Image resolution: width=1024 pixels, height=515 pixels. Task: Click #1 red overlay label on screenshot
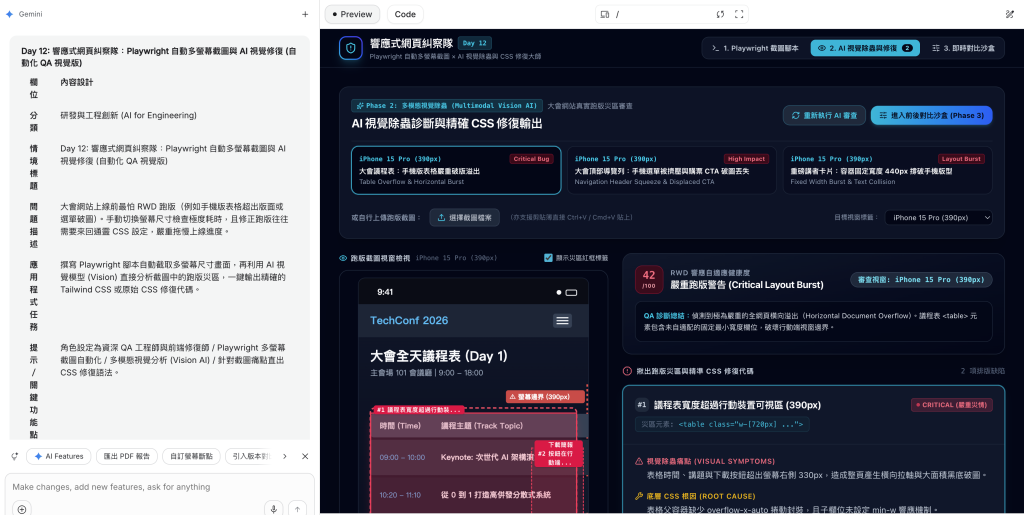(418, 409)
